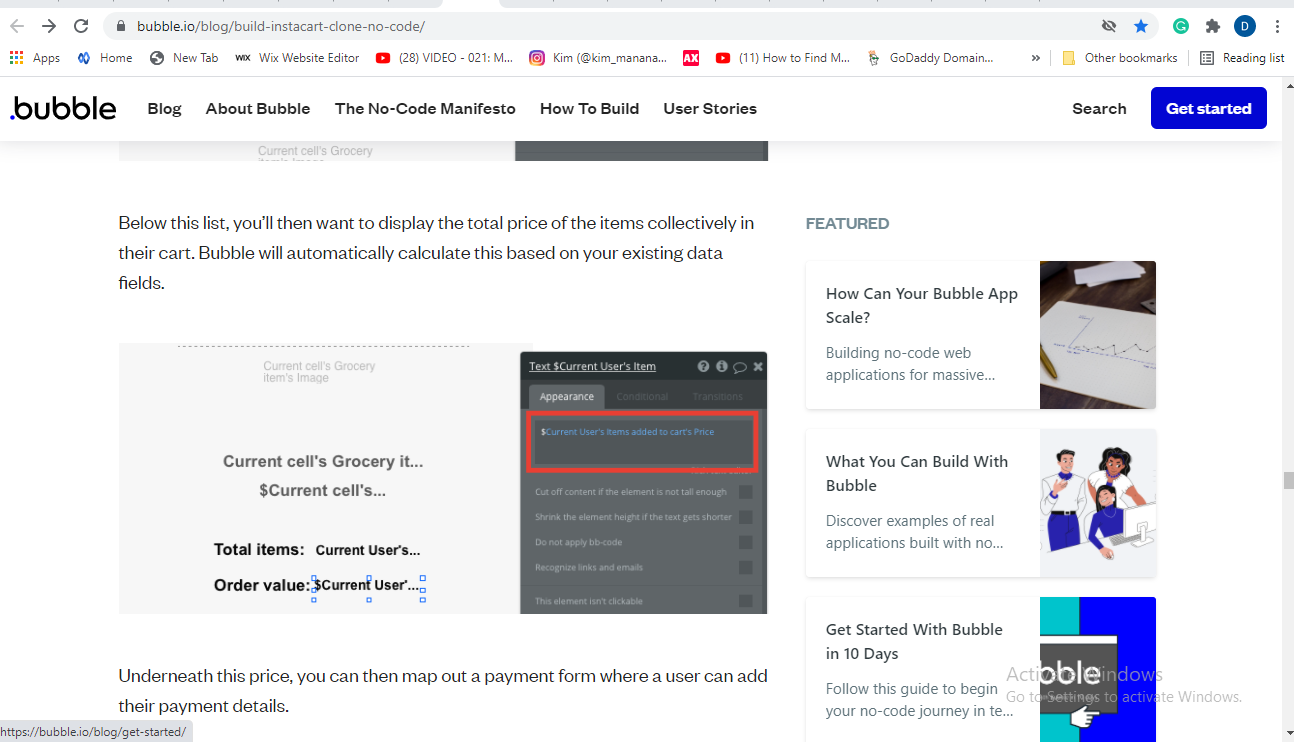Expand the hidden bookmarks chevron
Image resolution: width=1294 pixels, height=742 pixels.
click(1035, 58)
